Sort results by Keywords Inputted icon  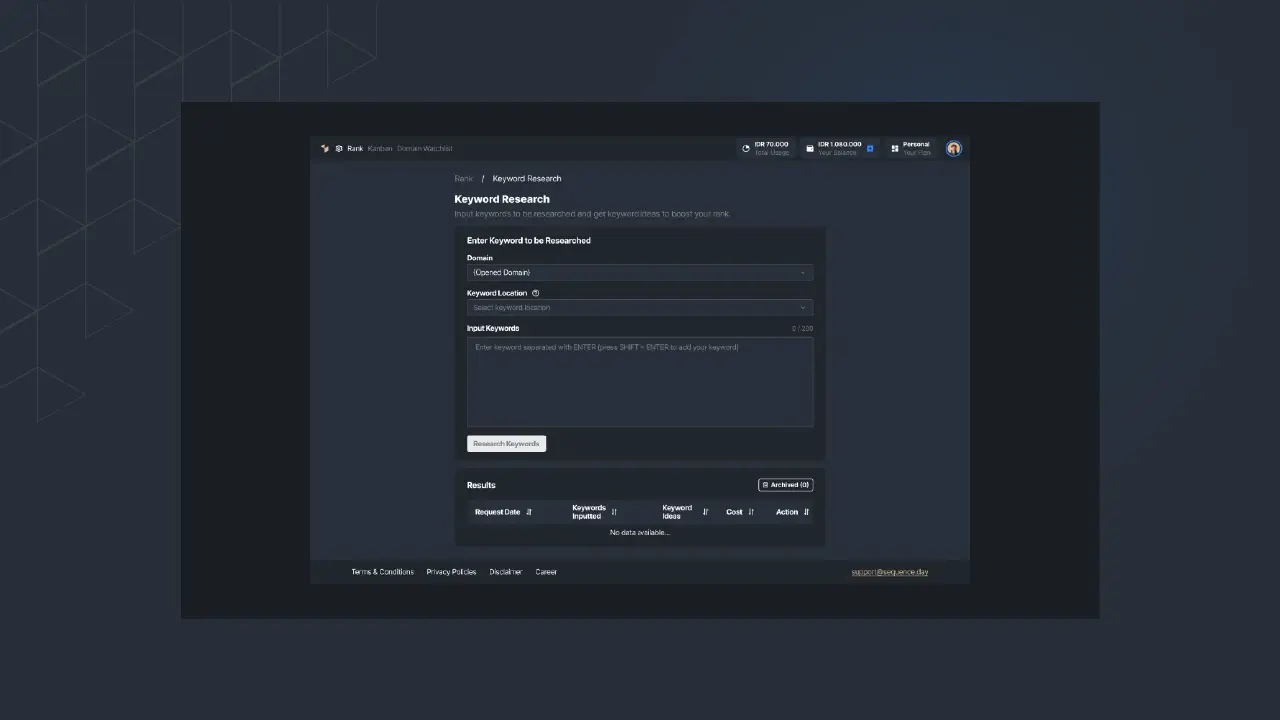pyautogui.click(x=614, y=512)
